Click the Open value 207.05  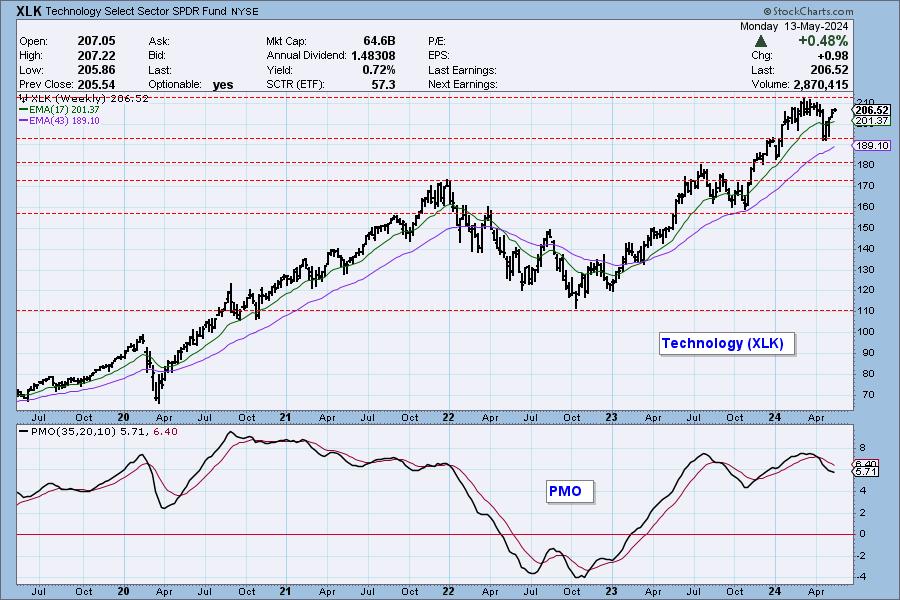96,41
